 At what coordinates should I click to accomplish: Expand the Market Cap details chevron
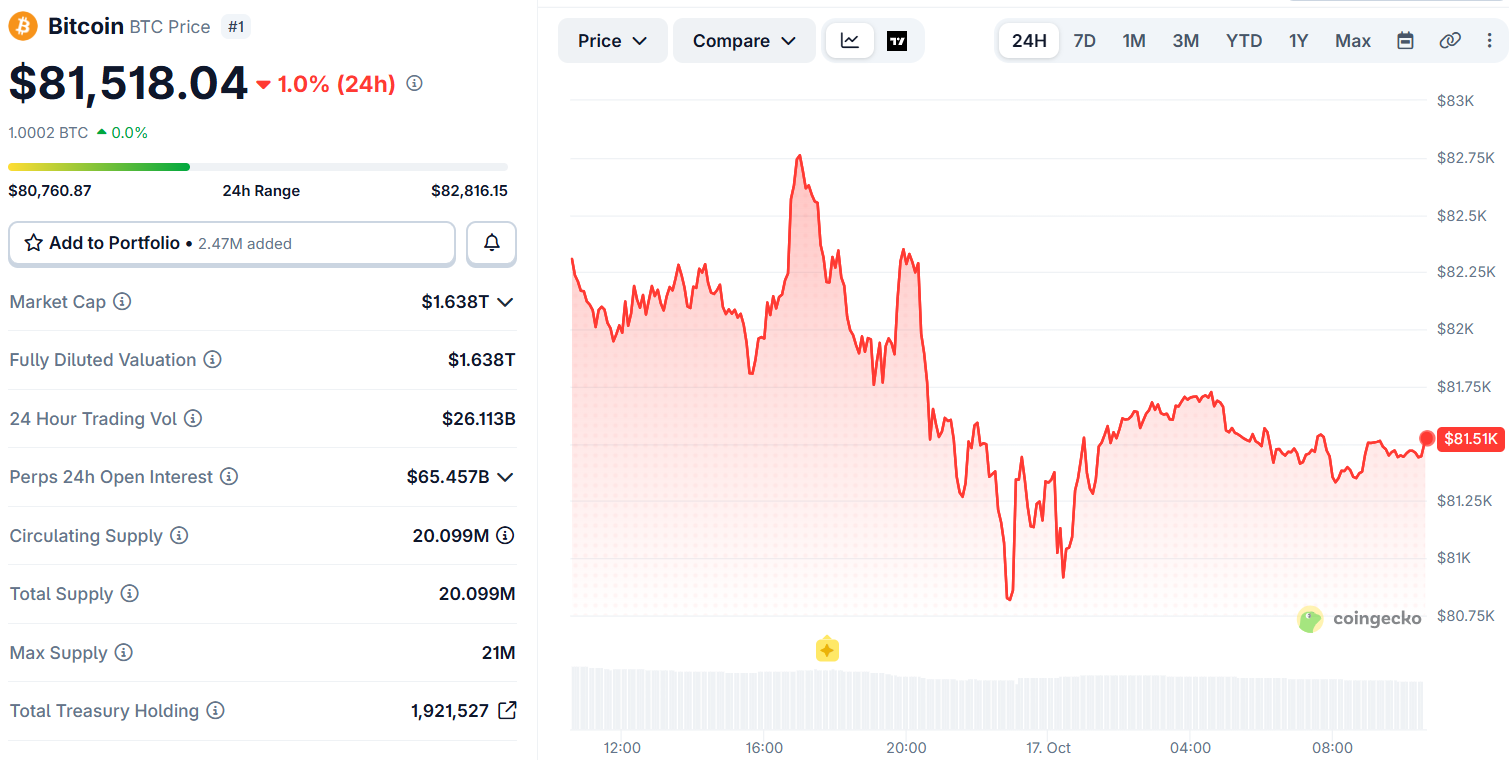coord(505,302)
